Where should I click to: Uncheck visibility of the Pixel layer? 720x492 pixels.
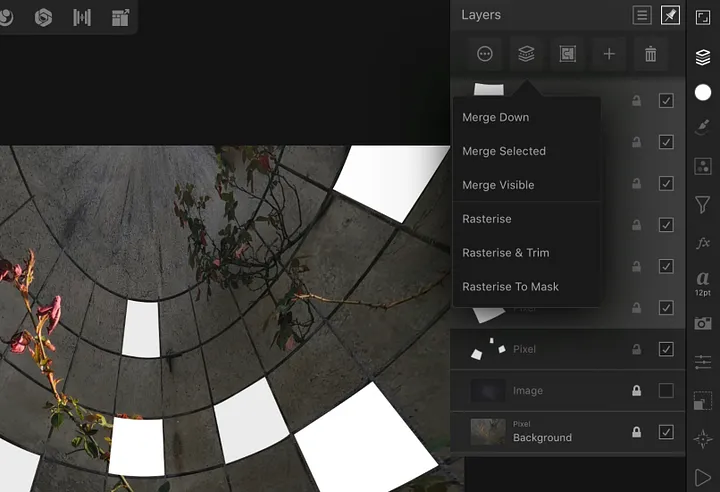pyautogui.click(x=666, y=349)
